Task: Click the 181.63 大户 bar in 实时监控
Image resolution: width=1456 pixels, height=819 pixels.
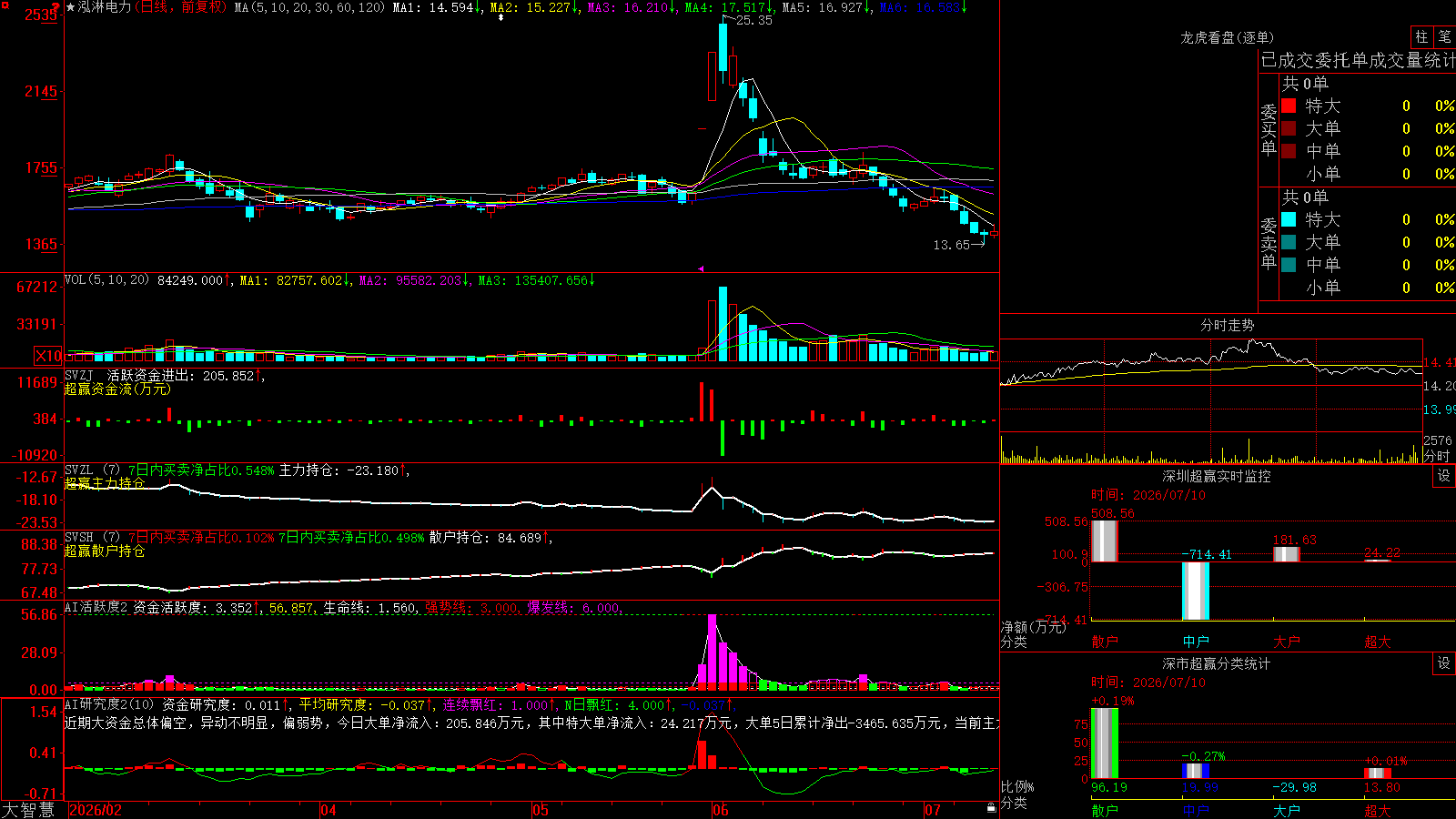Action: coord(1287,554)
